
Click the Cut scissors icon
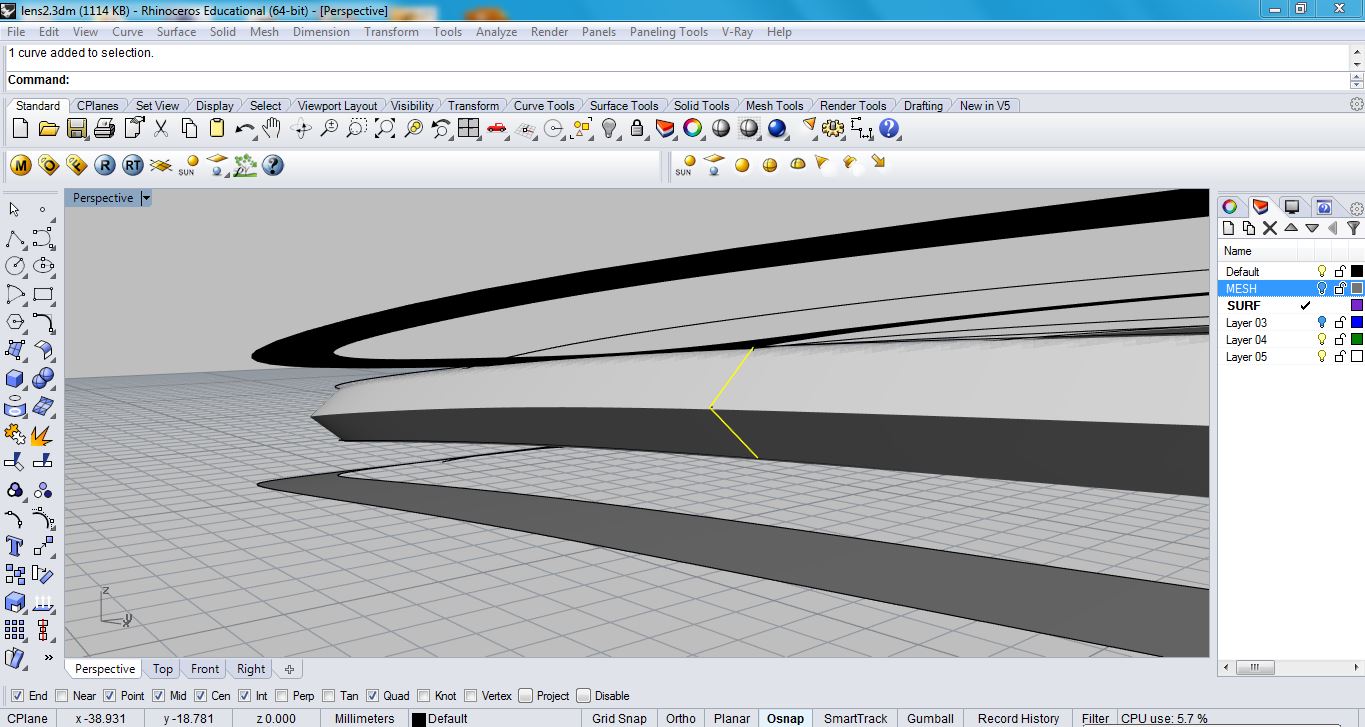point(161,129)
